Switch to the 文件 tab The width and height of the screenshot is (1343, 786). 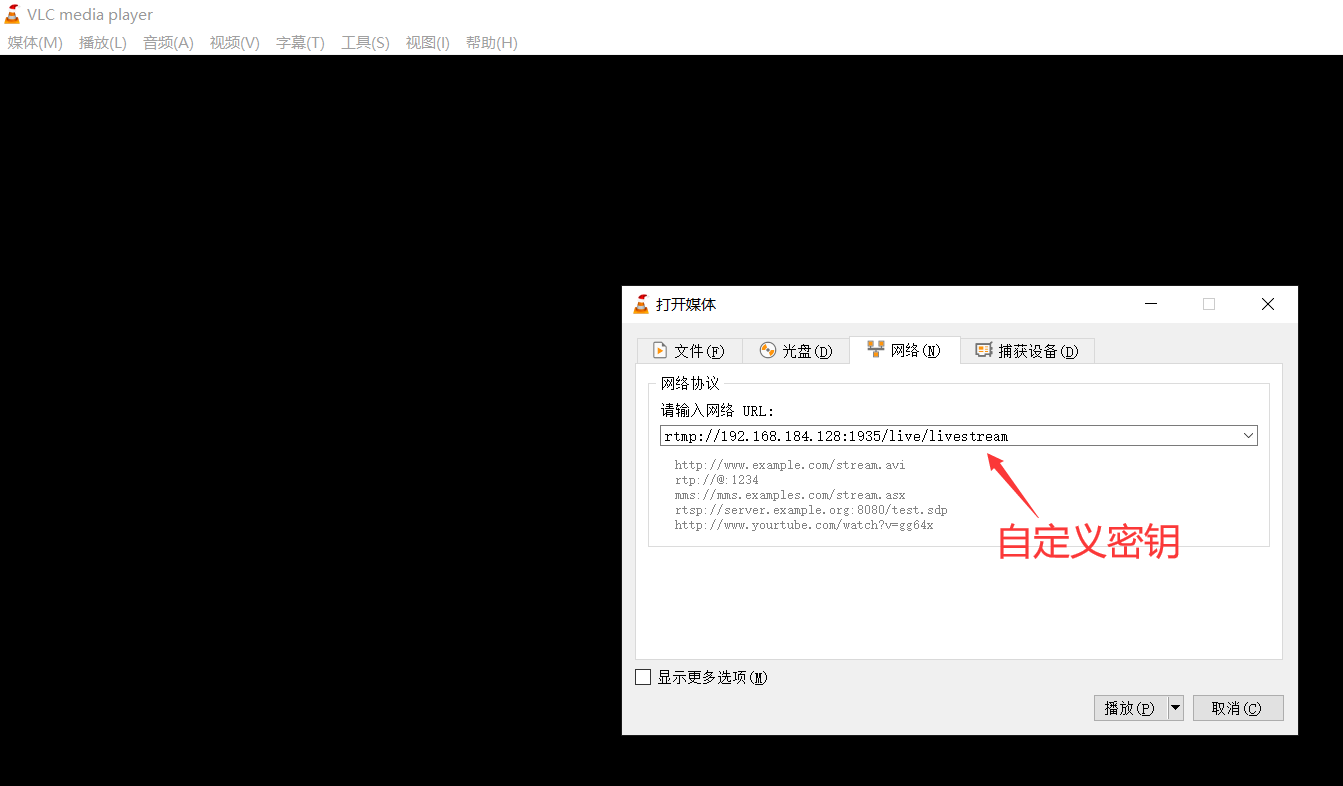pos(694,350)
